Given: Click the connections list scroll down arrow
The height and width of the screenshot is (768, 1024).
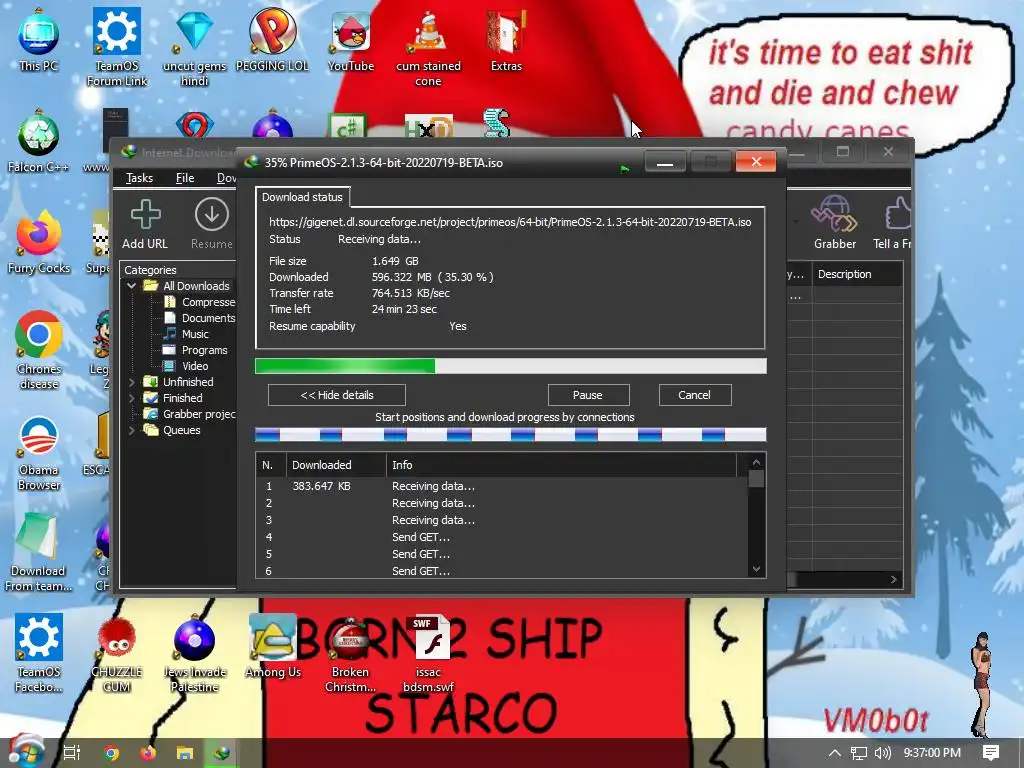Looking at the screenshot, I should [756, 569].
